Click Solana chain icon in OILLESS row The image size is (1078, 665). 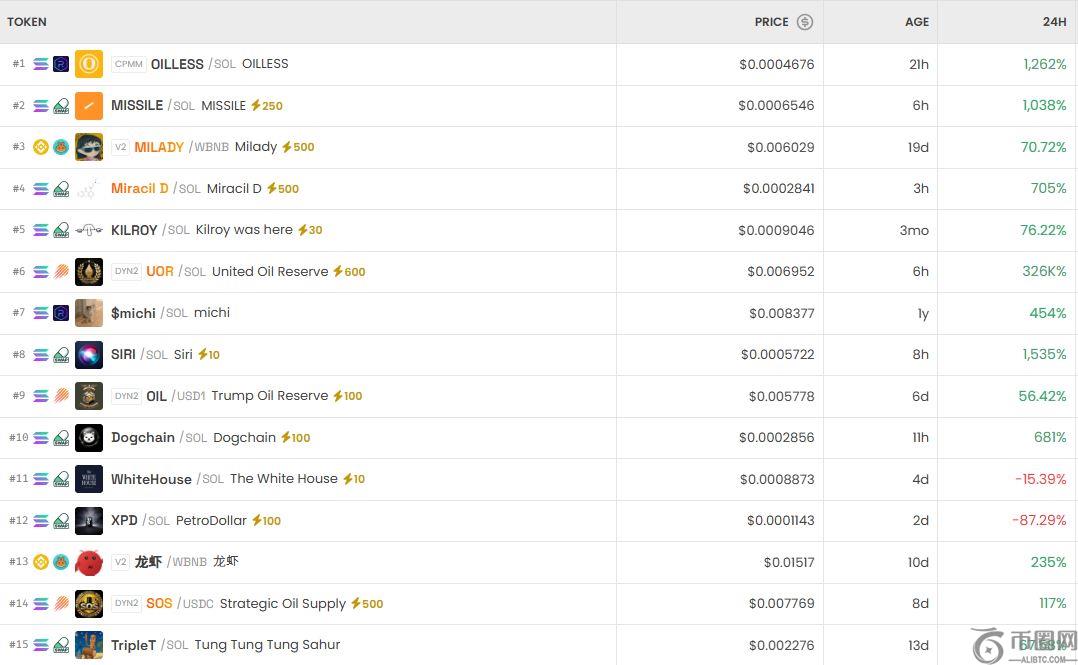coord(41,64)
